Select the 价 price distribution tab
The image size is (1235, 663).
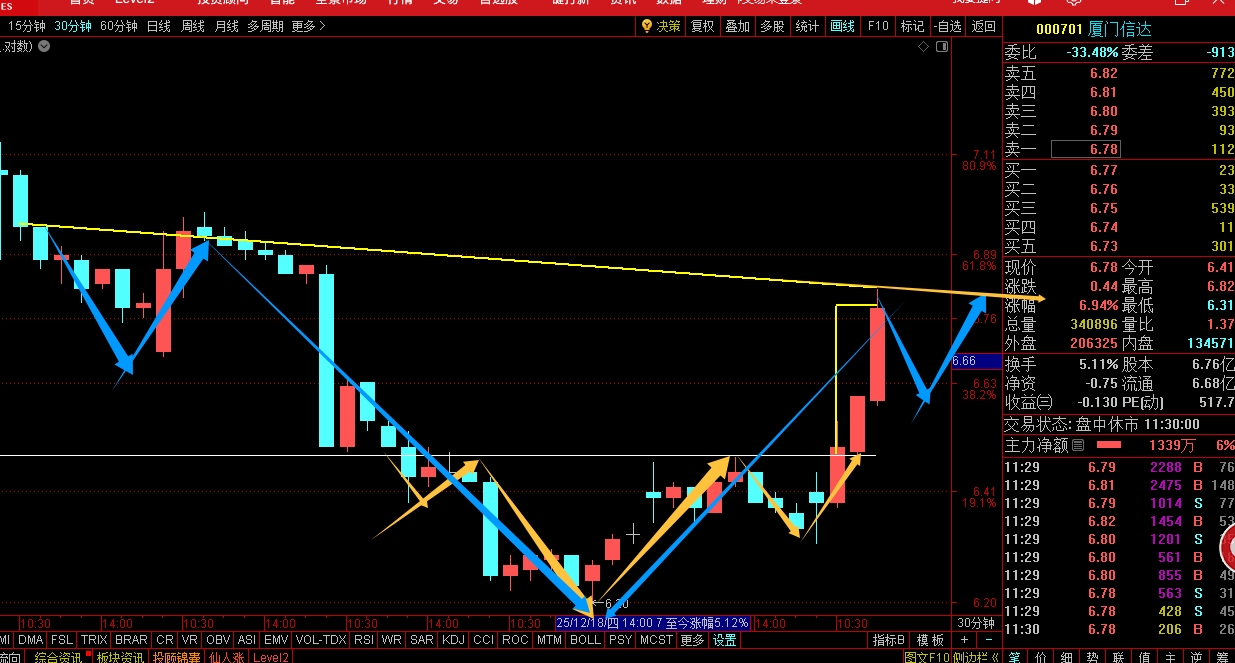tap(1040, 656)
